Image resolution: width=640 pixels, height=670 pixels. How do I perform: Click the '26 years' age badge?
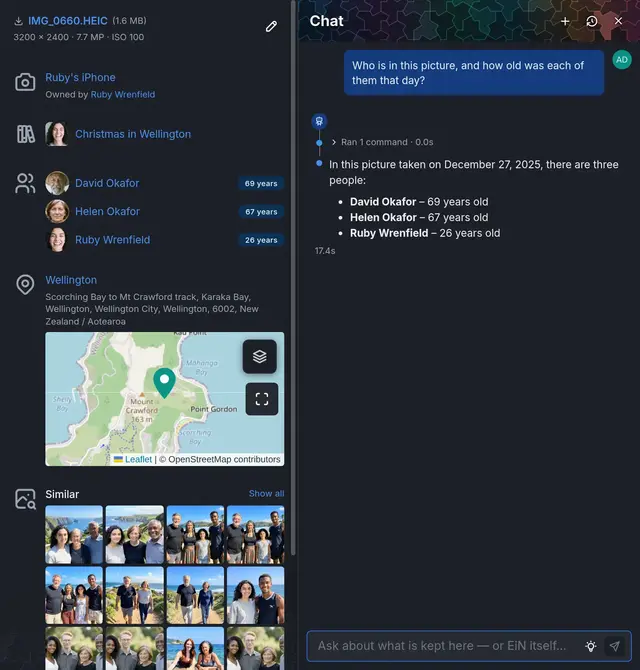[x=261, y=240]
